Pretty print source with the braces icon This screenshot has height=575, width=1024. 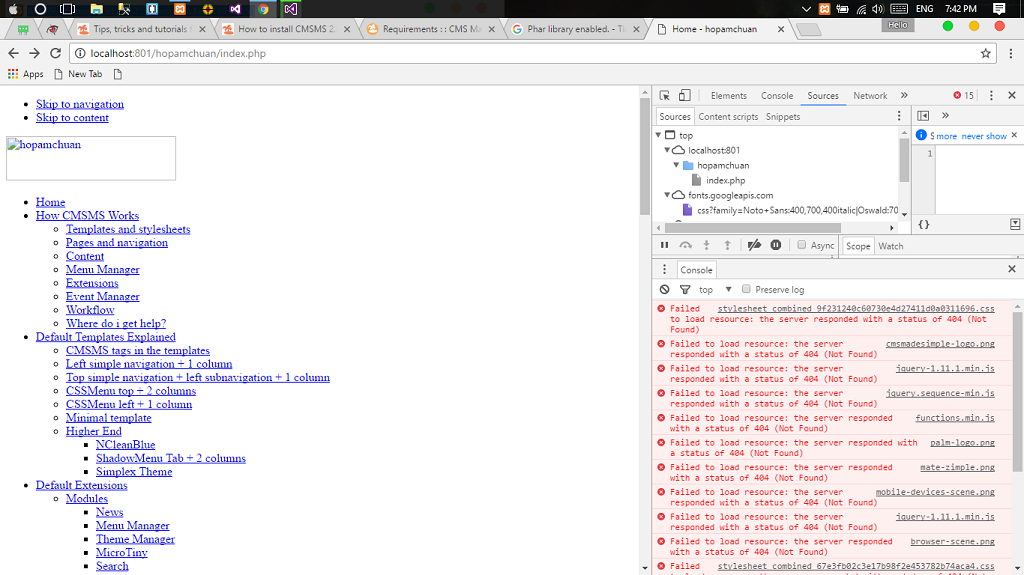923,224
